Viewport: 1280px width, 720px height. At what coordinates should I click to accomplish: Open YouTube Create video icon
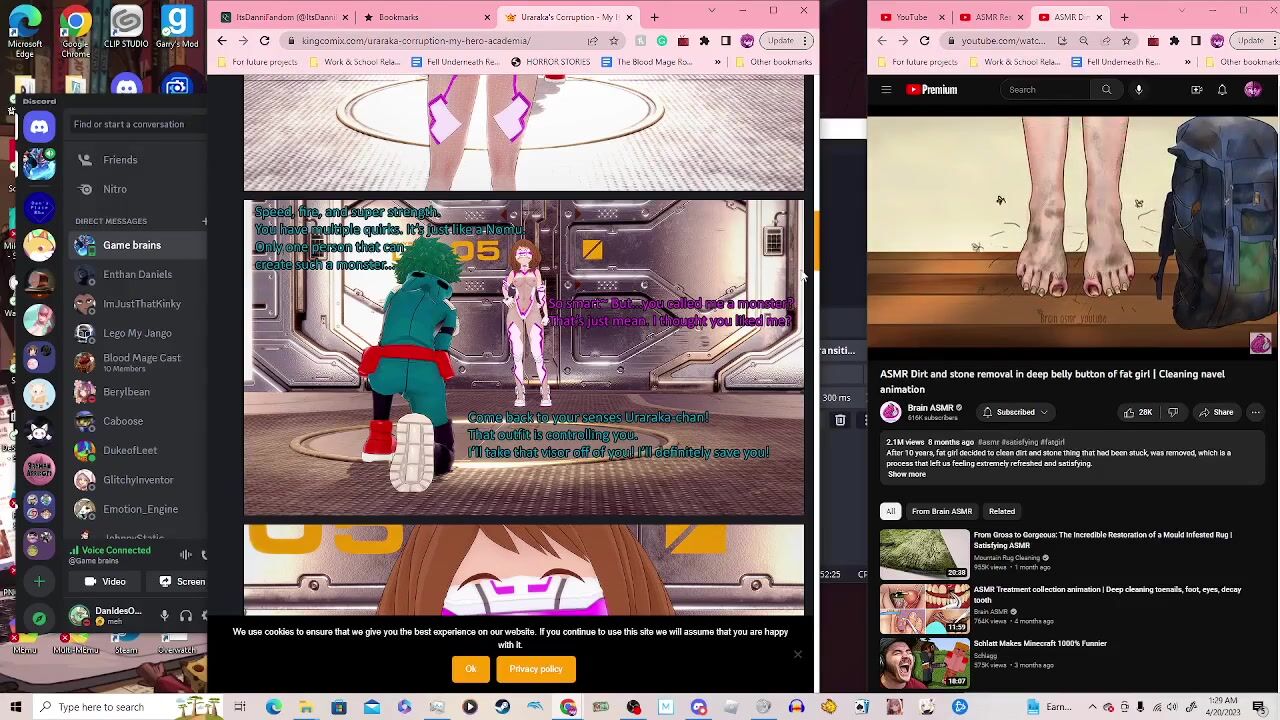pos(1196,90)
